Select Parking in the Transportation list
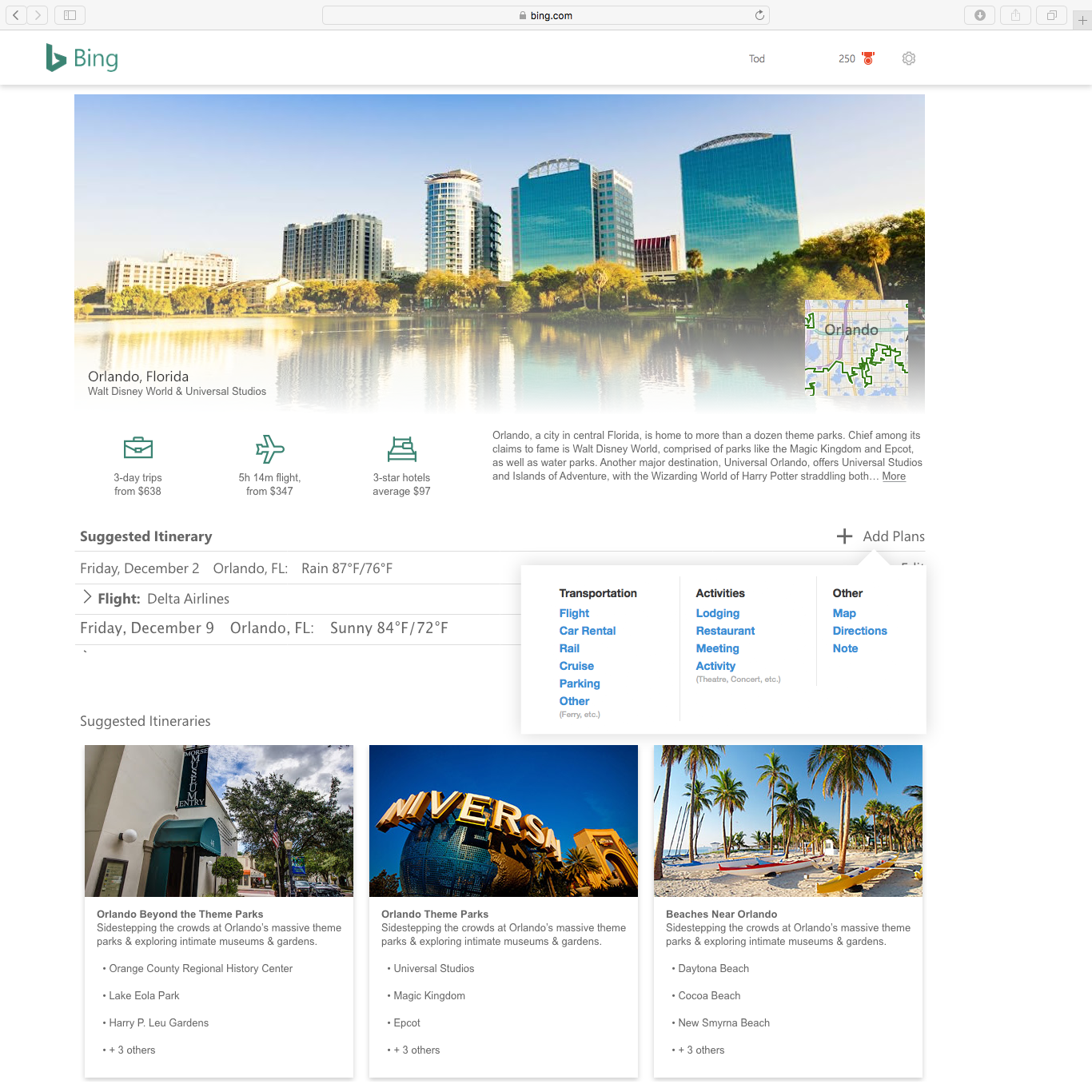Viewport: 1092px width, 1092px height. coord(580,683)
